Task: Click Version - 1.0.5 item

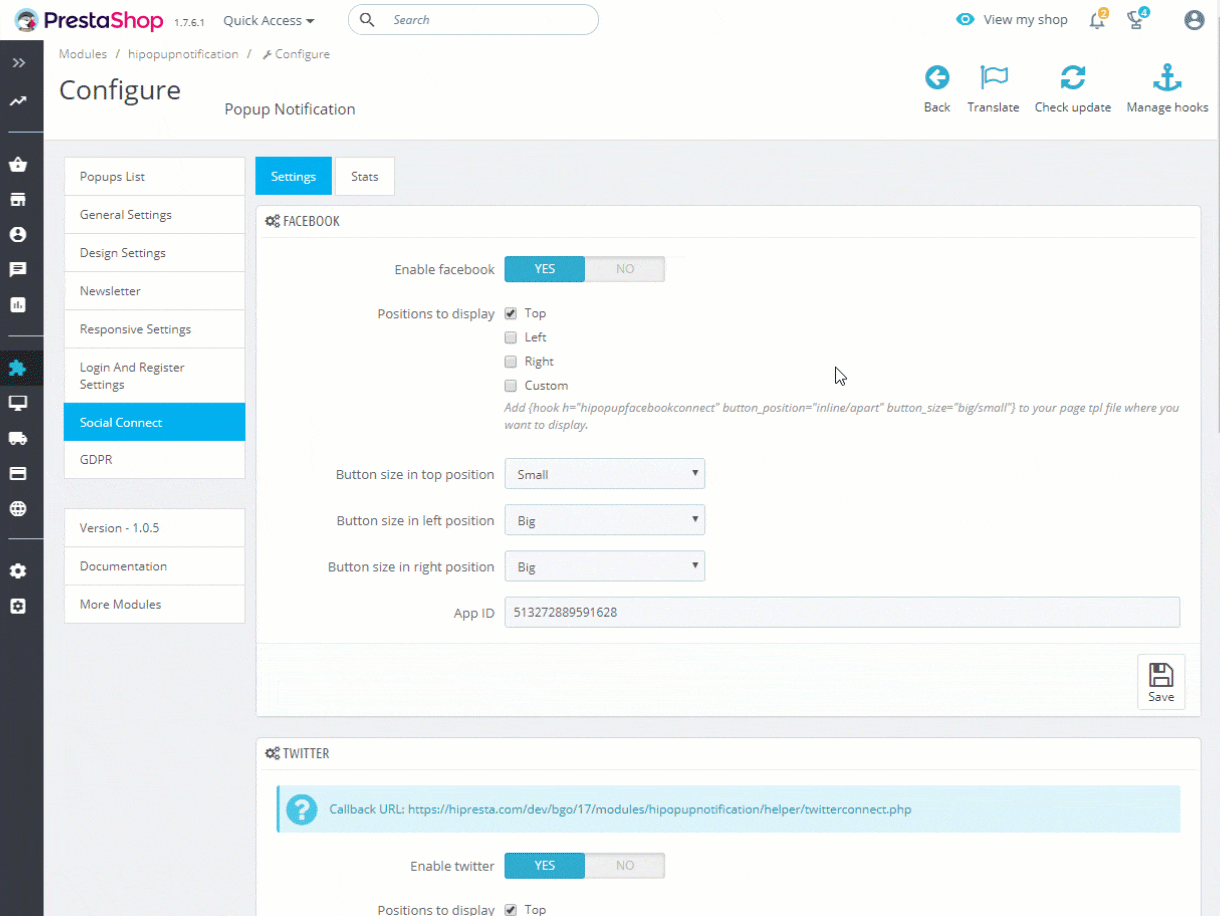Action: [155, 527]
